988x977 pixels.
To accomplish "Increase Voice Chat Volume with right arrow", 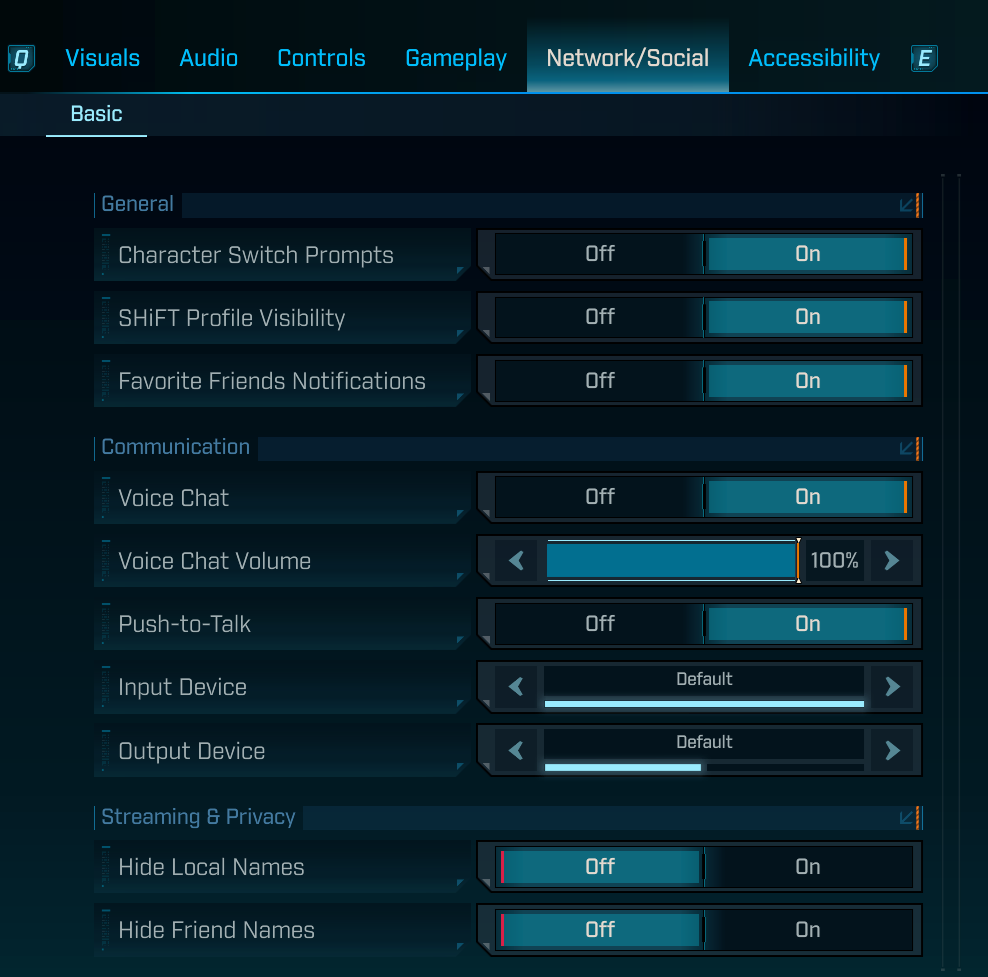I will [892, 561].
